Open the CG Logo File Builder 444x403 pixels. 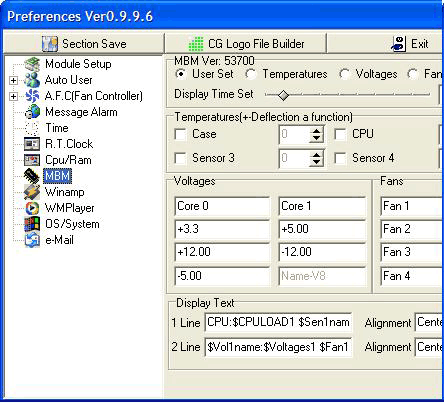click(x=246, y=44)
